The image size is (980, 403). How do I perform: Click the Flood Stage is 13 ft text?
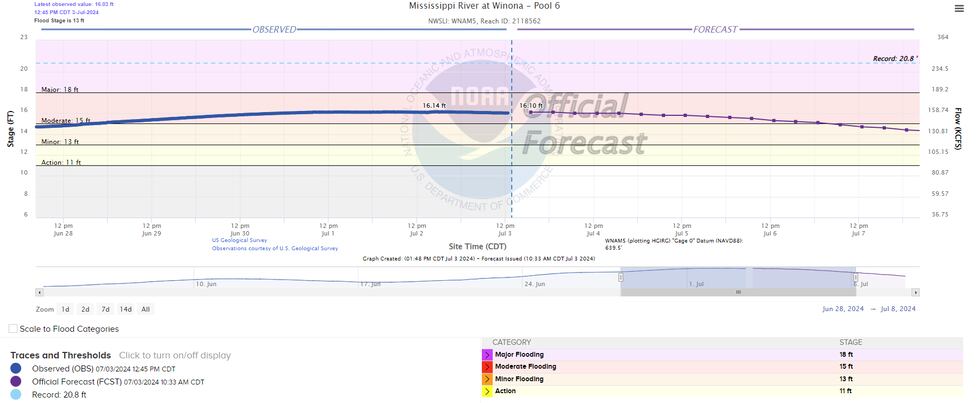(59, 20)
